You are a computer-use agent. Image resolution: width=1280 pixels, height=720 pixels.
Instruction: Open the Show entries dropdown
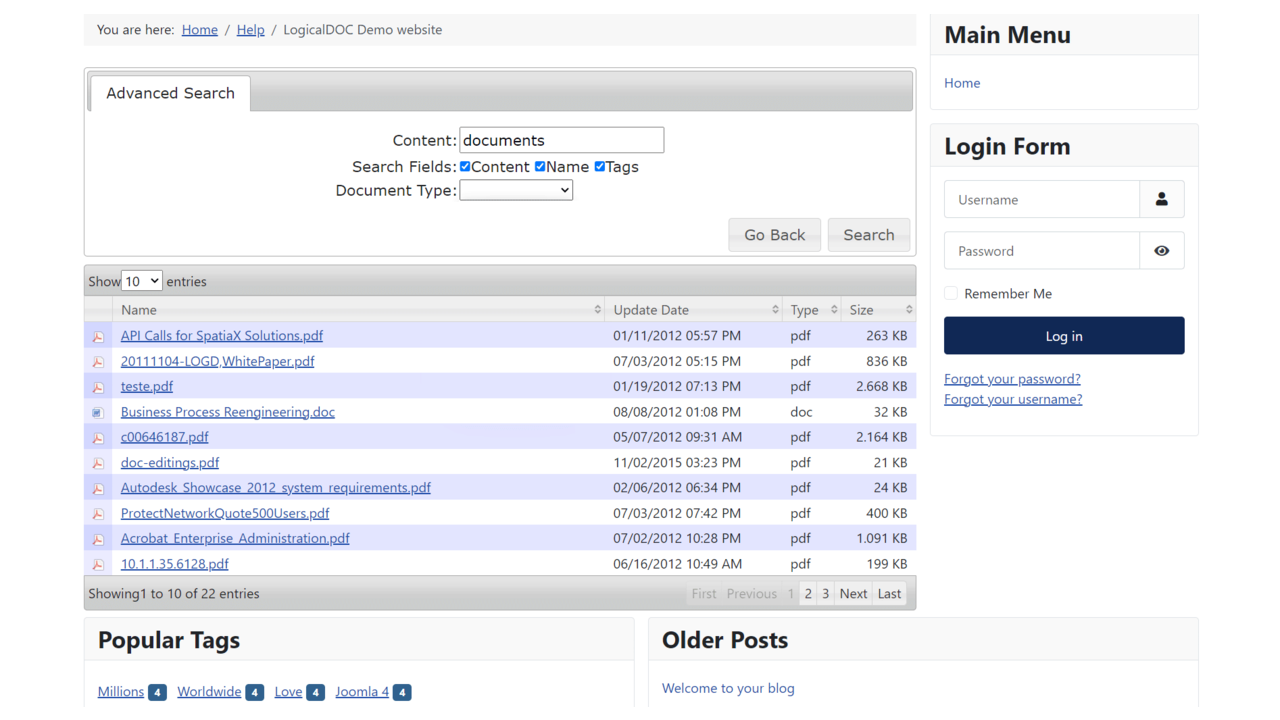pyautogui.click(x=140, y=281)
